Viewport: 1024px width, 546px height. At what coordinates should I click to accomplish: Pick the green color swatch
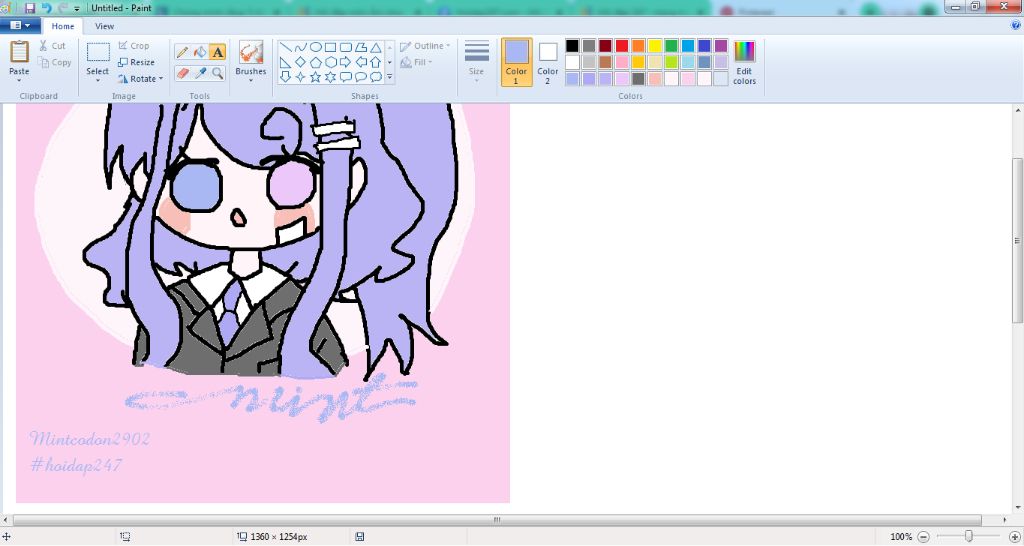point(671,46)
